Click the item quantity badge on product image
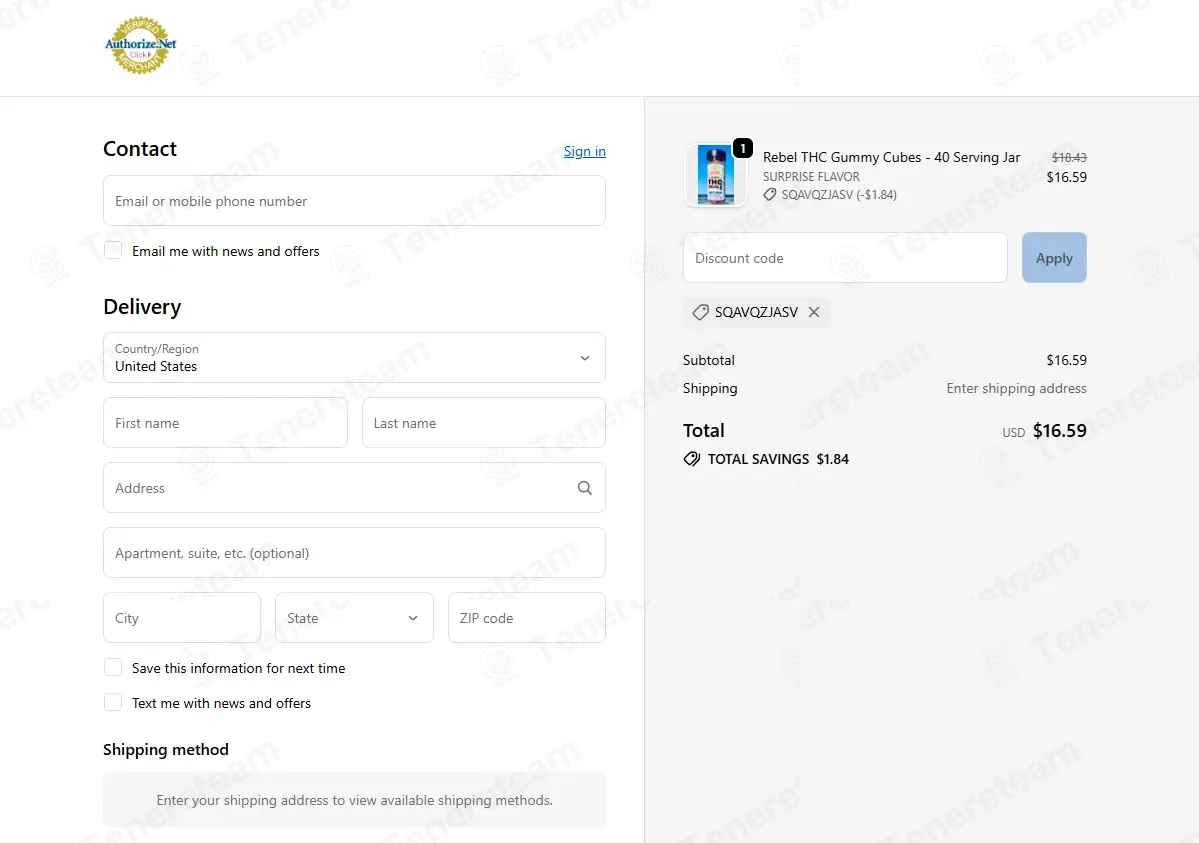 pos(742,148)
